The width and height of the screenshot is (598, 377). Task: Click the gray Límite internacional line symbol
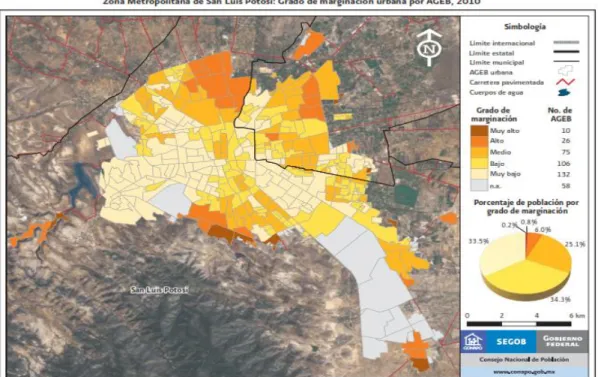tap(566, 42)
